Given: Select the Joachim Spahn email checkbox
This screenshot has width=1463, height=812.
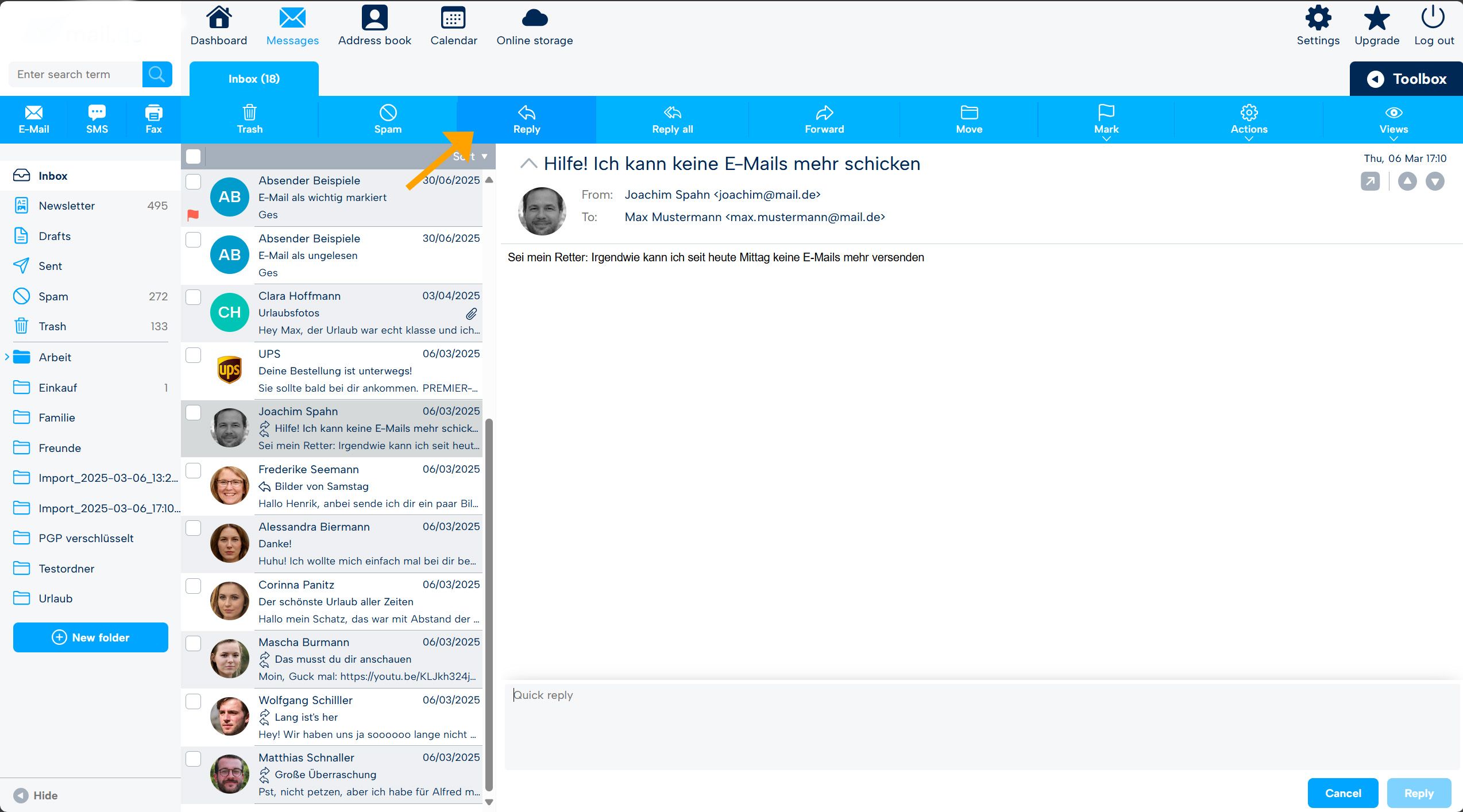Looking at the screenshot, I should click(x=194, y=412).
